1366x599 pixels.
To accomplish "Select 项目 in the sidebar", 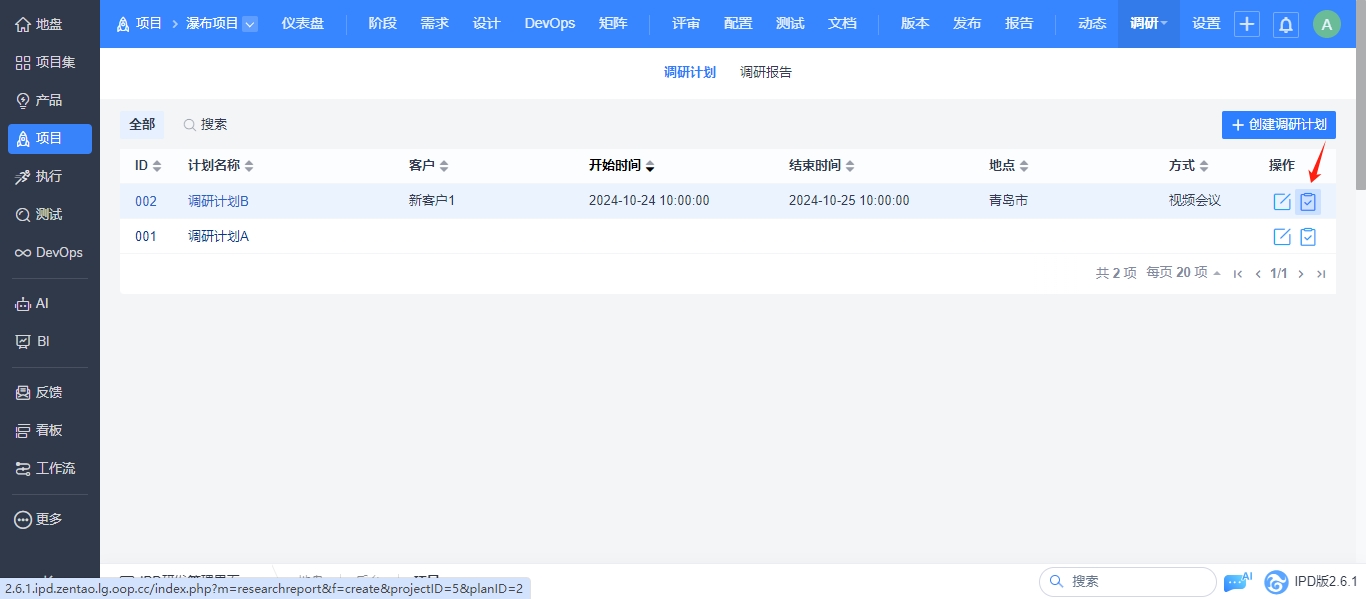I will coord(50,138).
